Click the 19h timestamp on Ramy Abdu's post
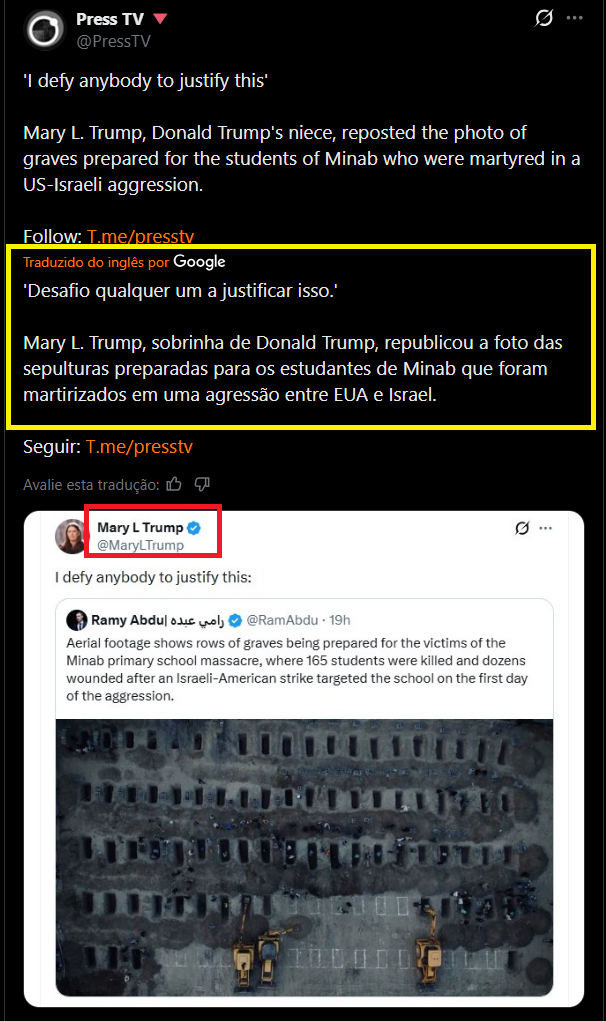The width and height of the screenshot is (606, 1021). [x=339, y=620]
